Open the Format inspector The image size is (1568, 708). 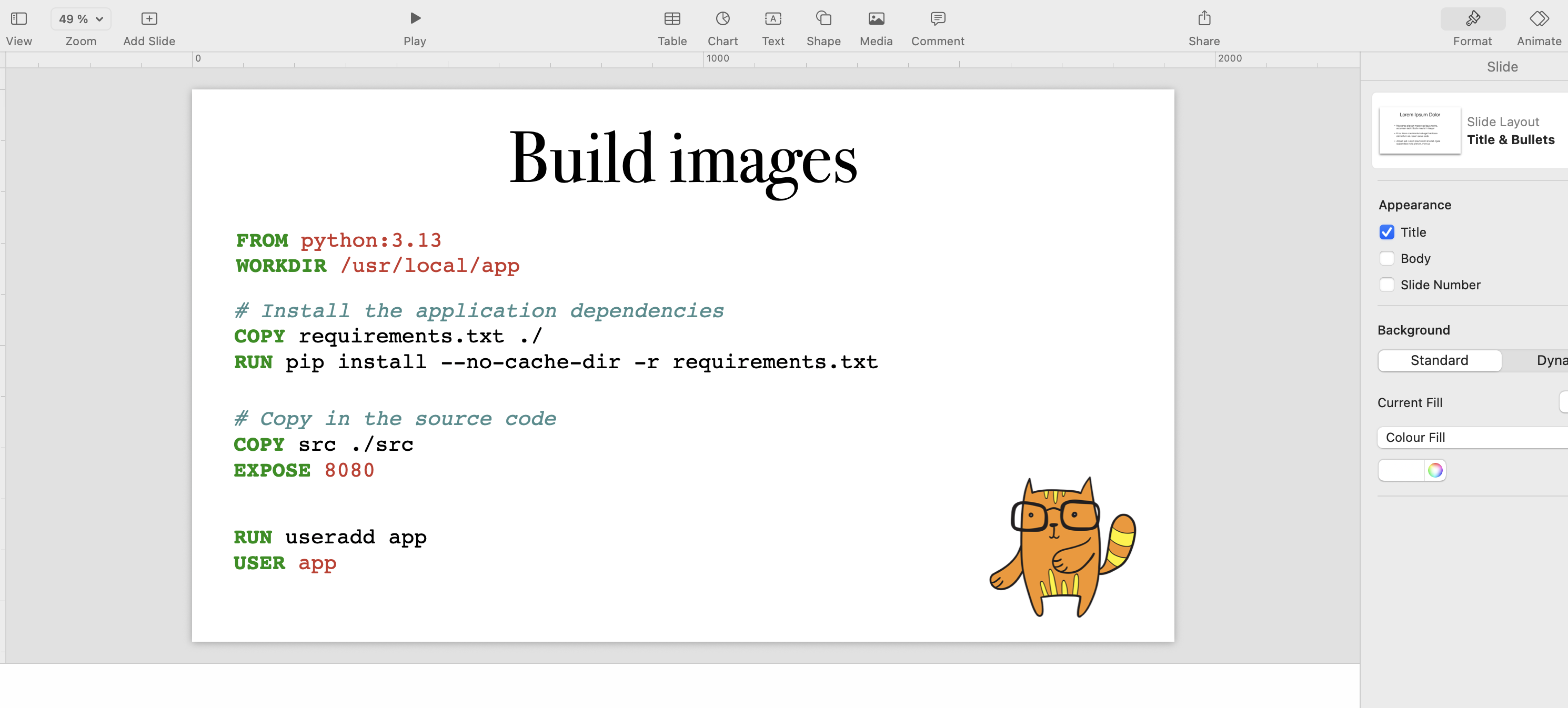coord(1473,18)
